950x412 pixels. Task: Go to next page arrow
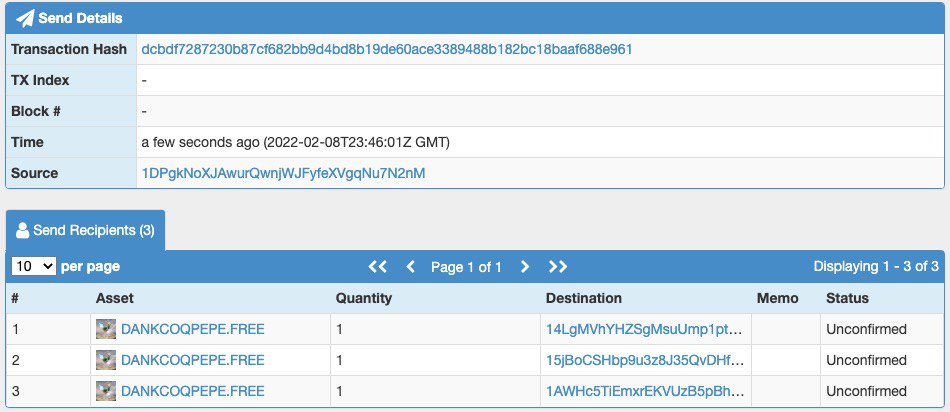(525, 267)
